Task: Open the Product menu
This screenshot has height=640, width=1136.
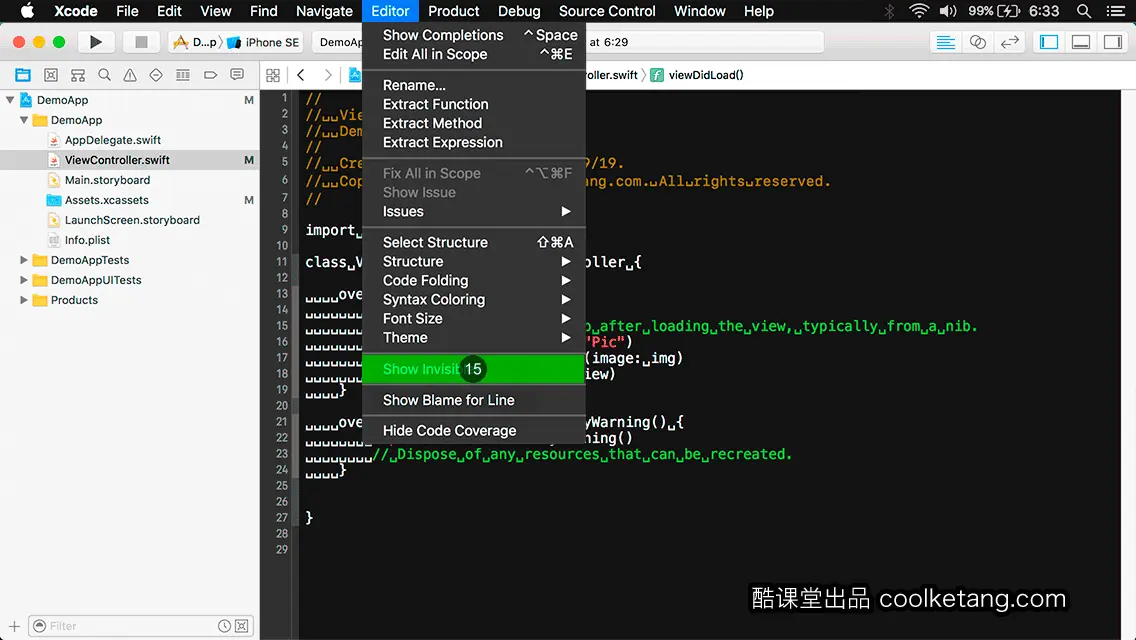Action: coord(454,11)
